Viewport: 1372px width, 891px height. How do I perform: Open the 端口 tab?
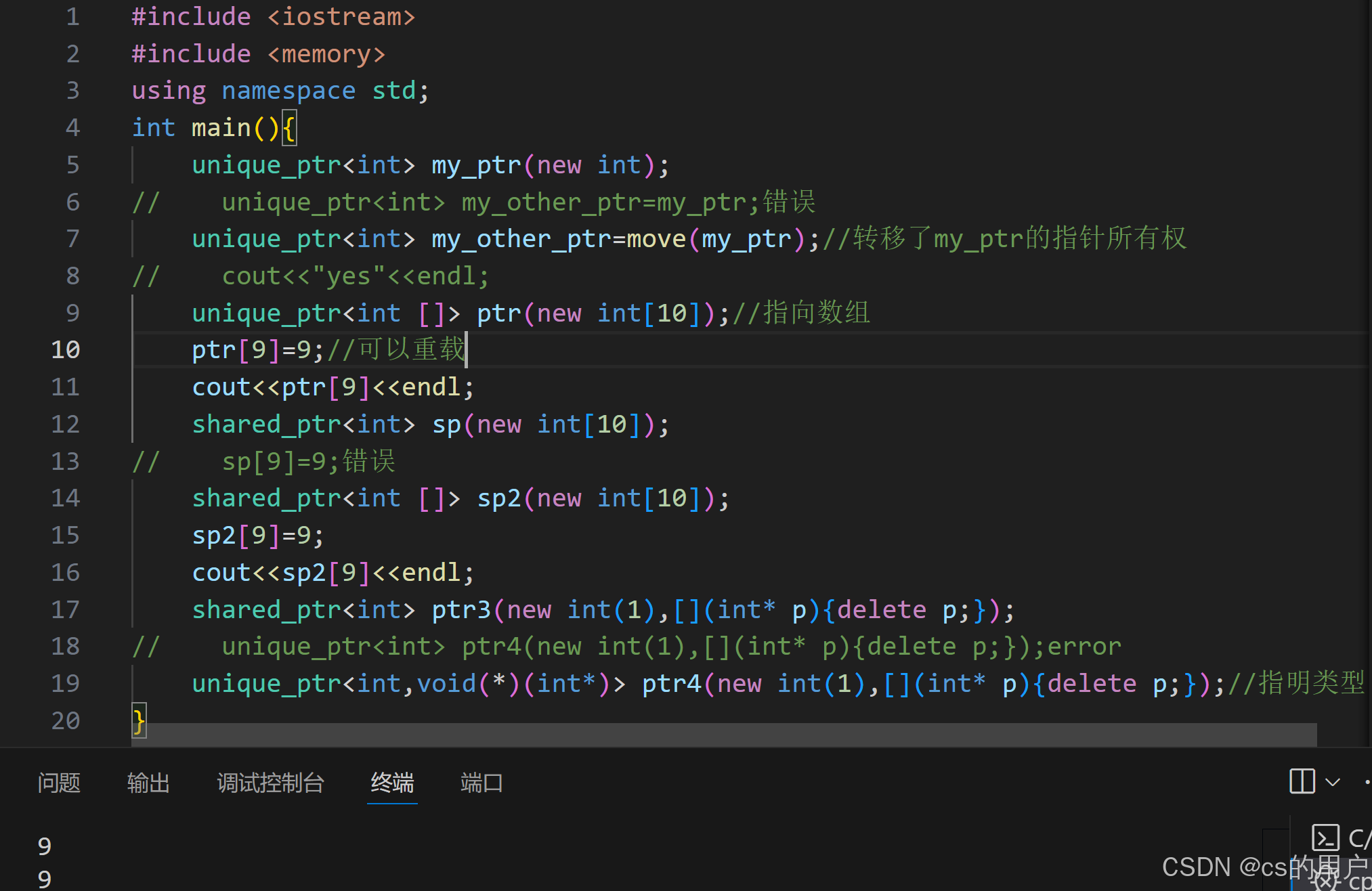pos(481,783)
